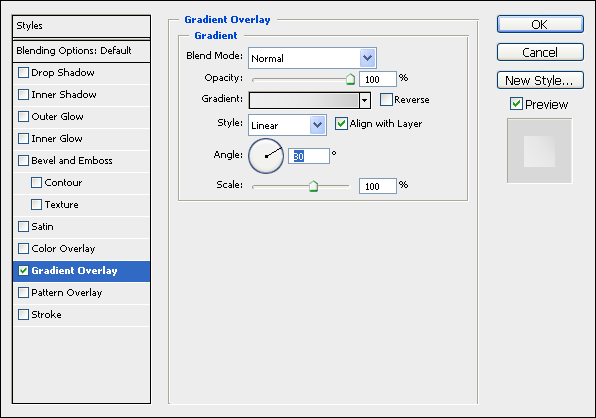Check the Bevel and Emboss checkbox

(24, 161)
